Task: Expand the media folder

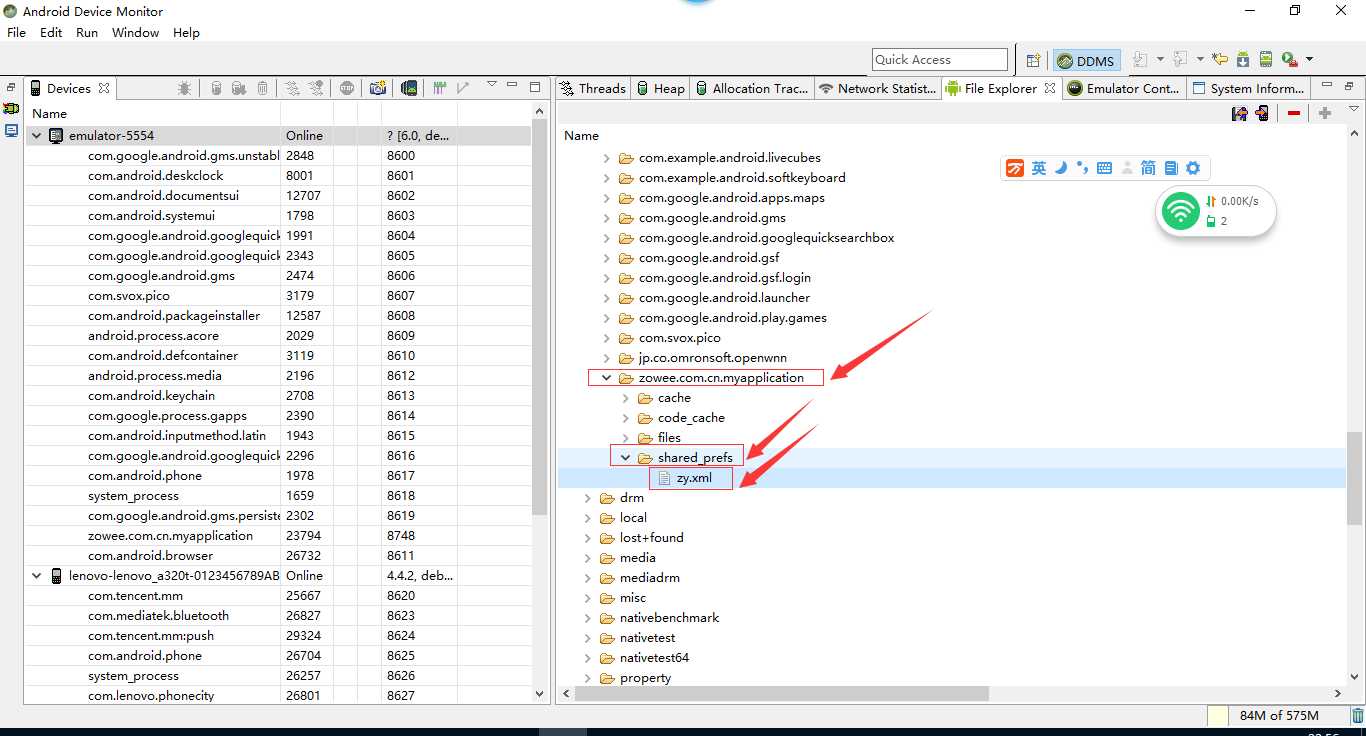Action: [x=587, y=558]
